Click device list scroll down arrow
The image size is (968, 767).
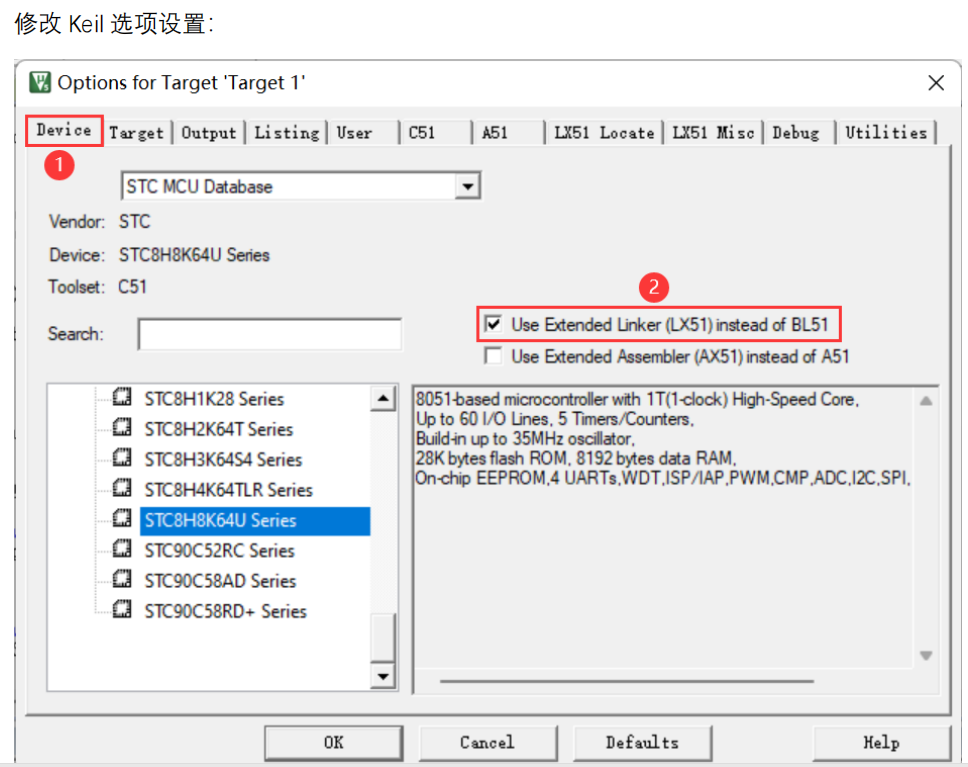pyautogui.click(x=383, y=676)
